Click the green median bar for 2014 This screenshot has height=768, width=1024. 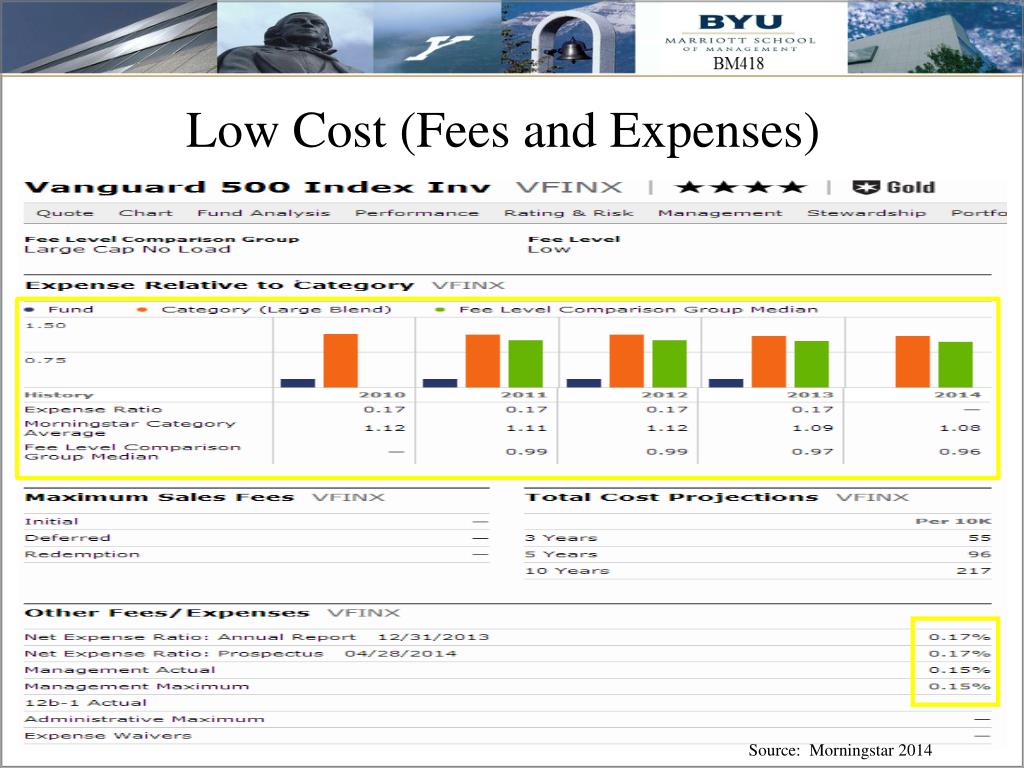tap(955, 364)
